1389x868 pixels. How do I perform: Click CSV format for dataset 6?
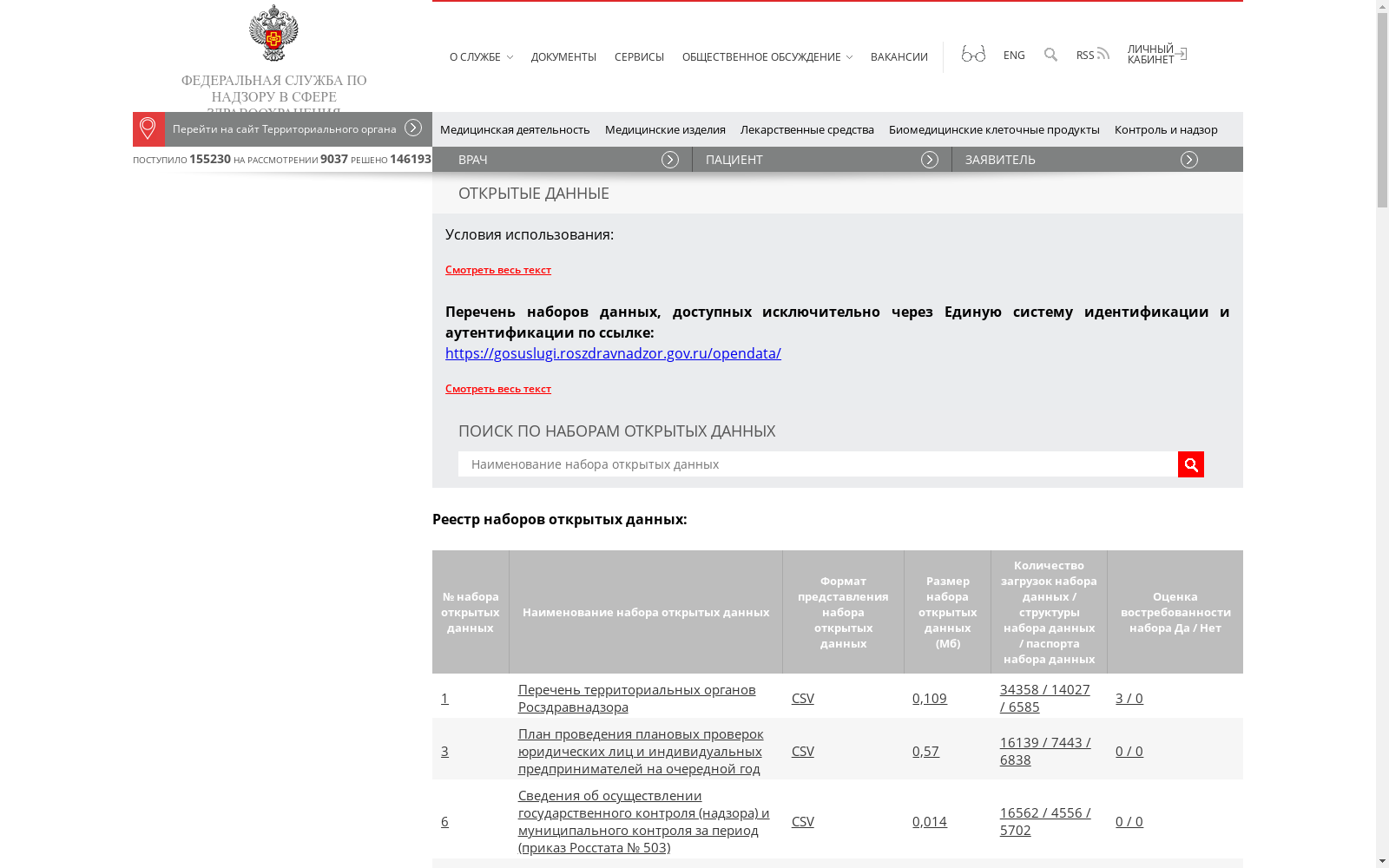point(803,822)
